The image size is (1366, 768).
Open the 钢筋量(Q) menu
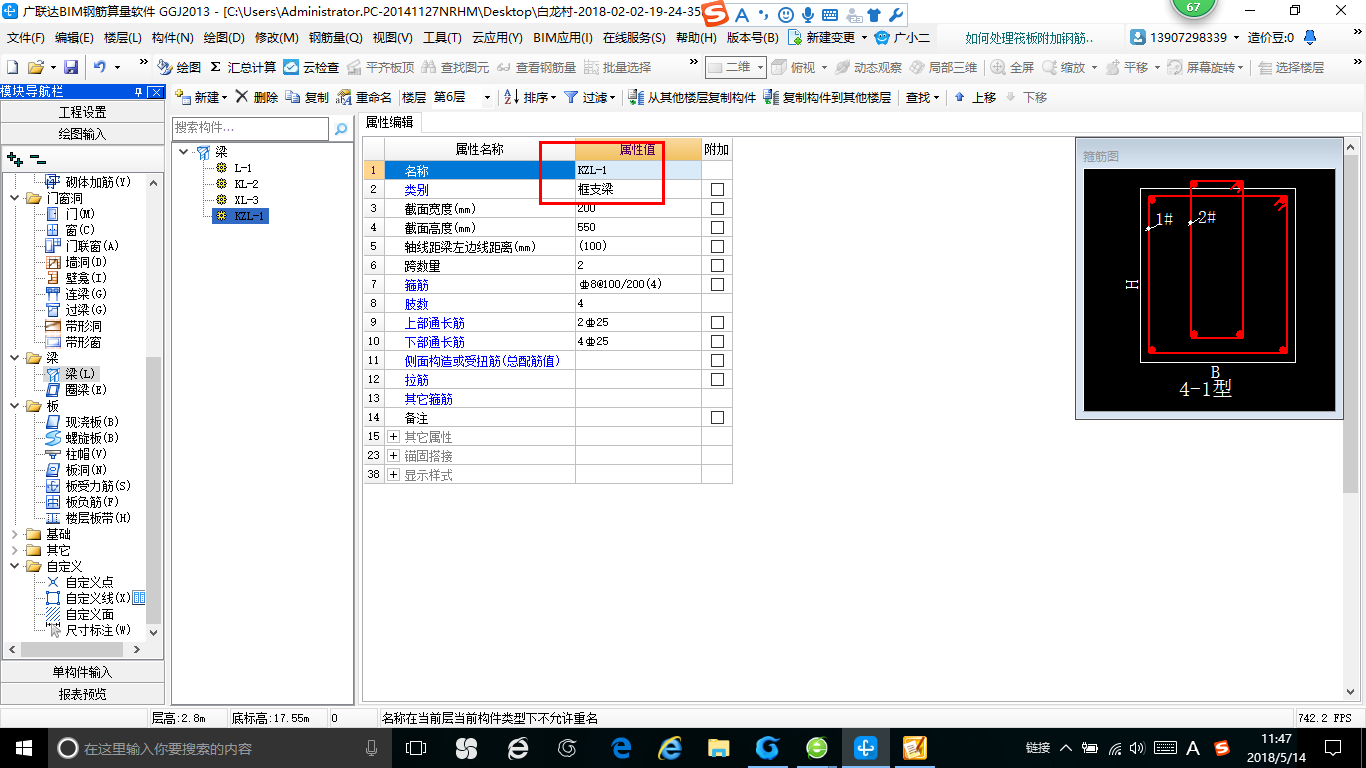coord(335,38)
